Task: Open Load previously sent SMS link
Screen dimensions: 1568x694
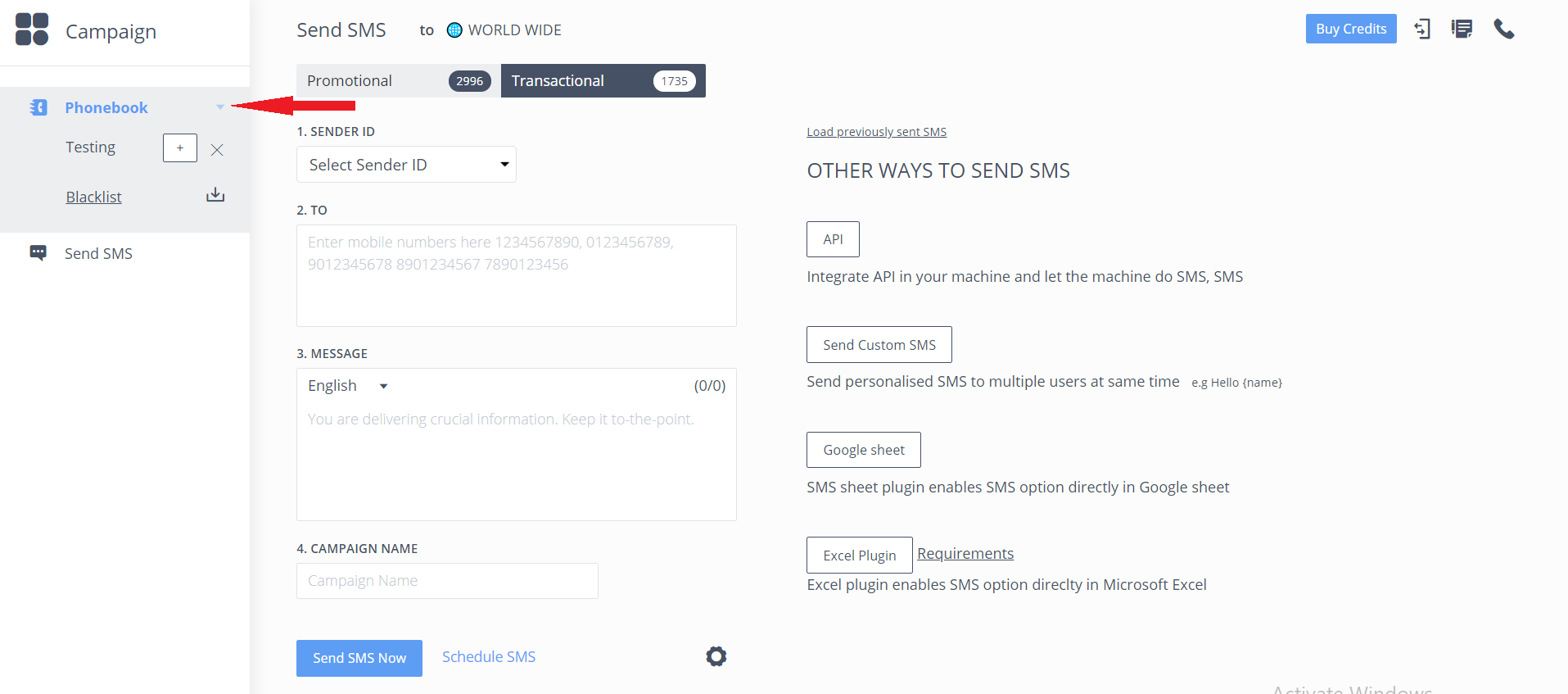Action: click(876, 132)
